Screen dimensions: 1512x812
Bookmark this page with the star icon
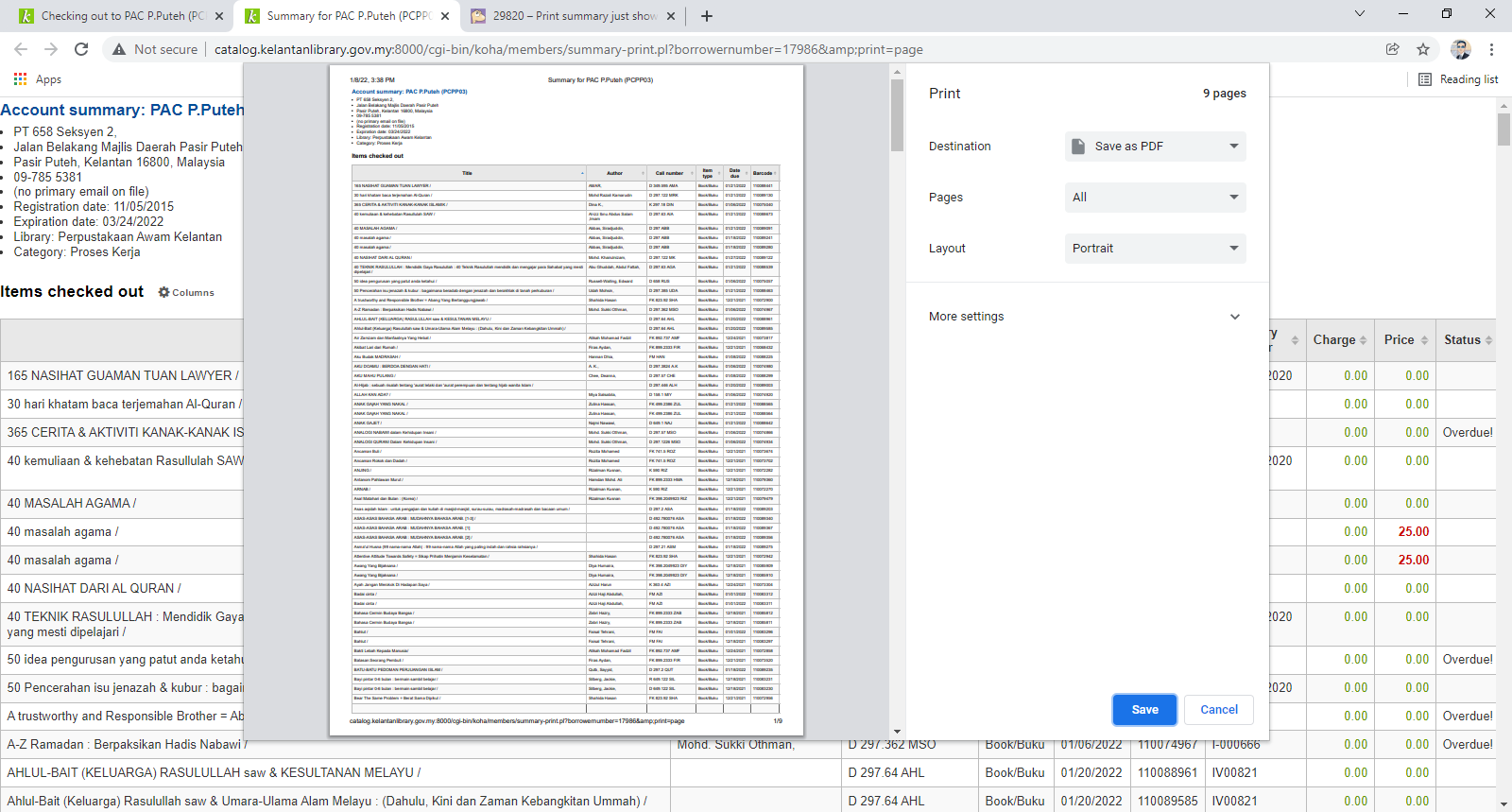click(1423, 49)
